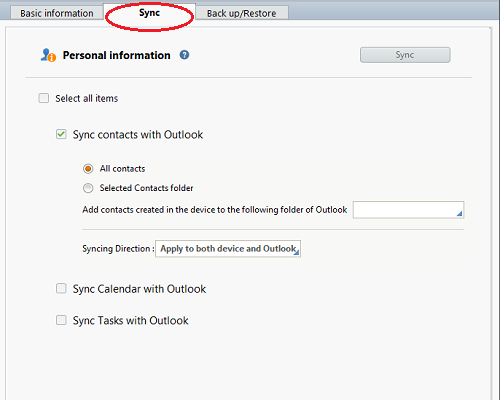The height and width of the screenshot is (400, 500).
Task: Expand the Syncing Direction dropdown
Action: (228, 249)
